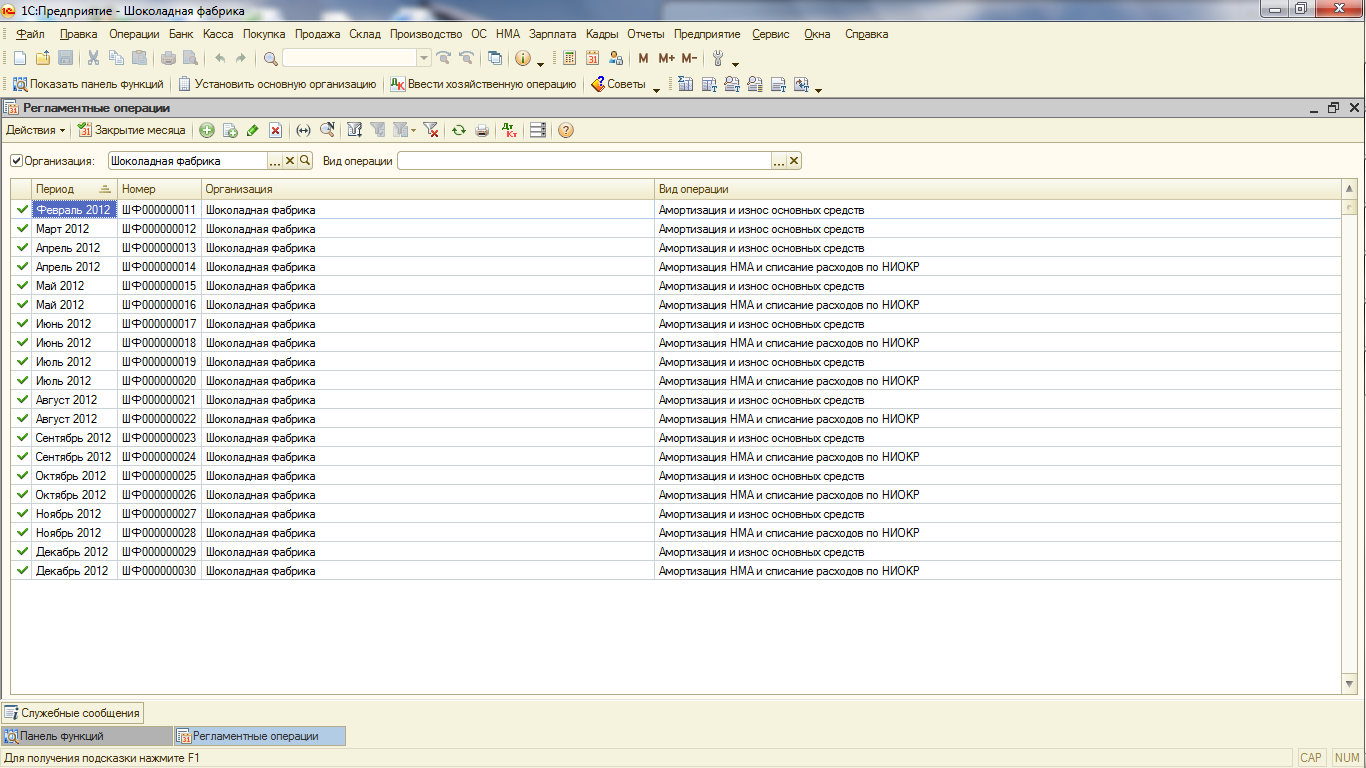Viewport: 1366px width, 768px height.
Task: Click the Windows list icon in main toolbar
Action: point(494,59)
